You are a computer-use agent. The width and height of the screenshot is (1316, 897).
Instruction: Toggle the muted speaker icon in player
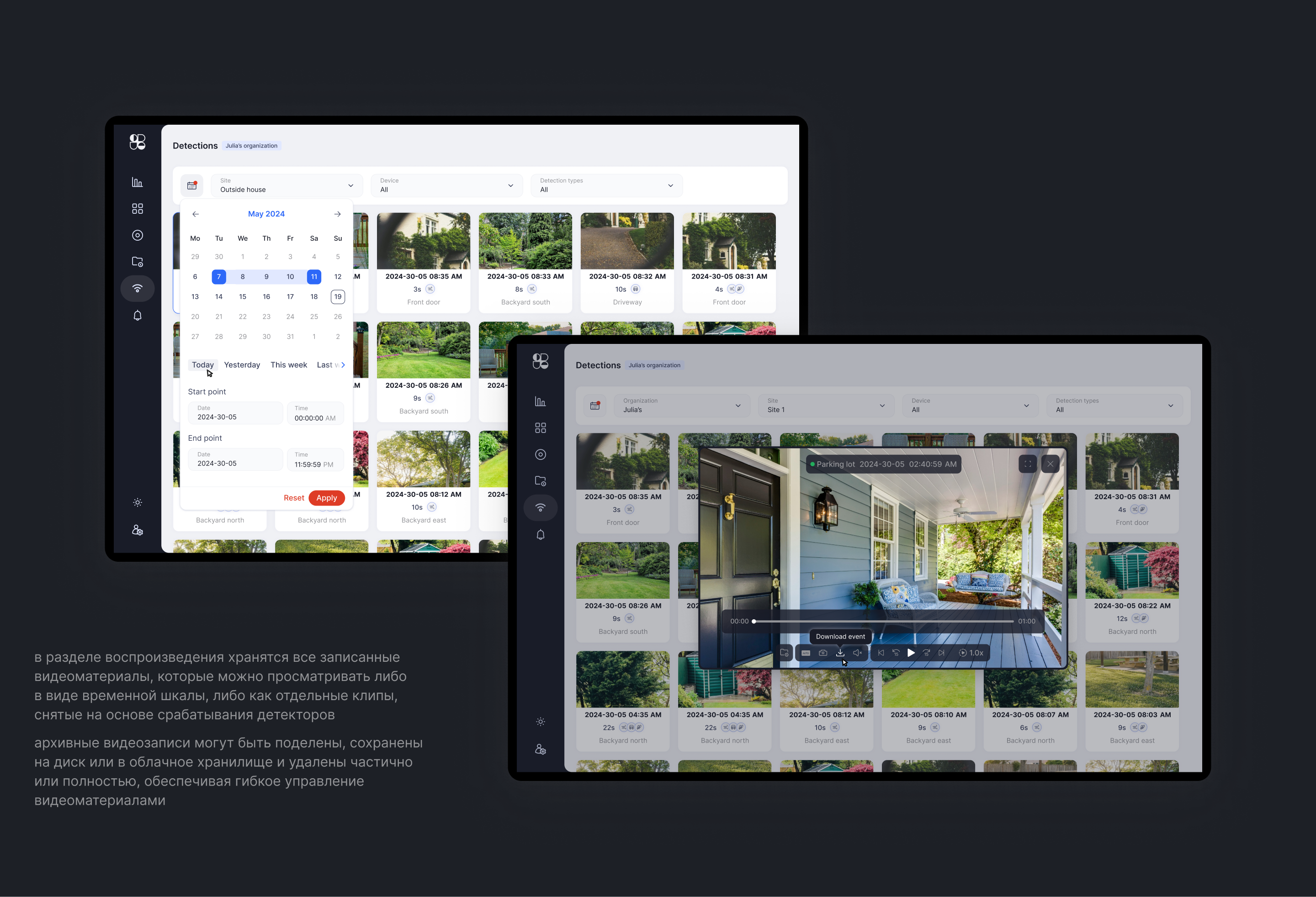[x=857, y=653]
